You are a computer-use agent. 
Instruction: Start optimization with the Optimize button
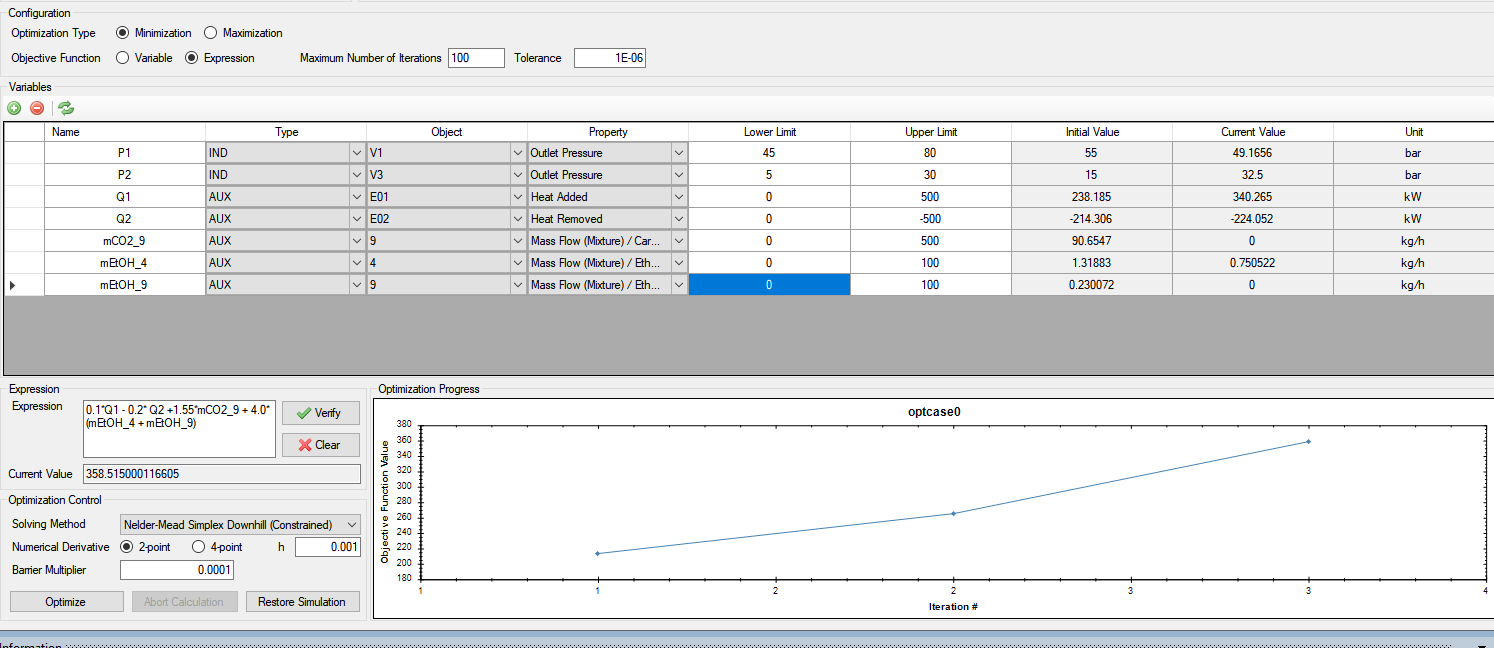[66, 601]
